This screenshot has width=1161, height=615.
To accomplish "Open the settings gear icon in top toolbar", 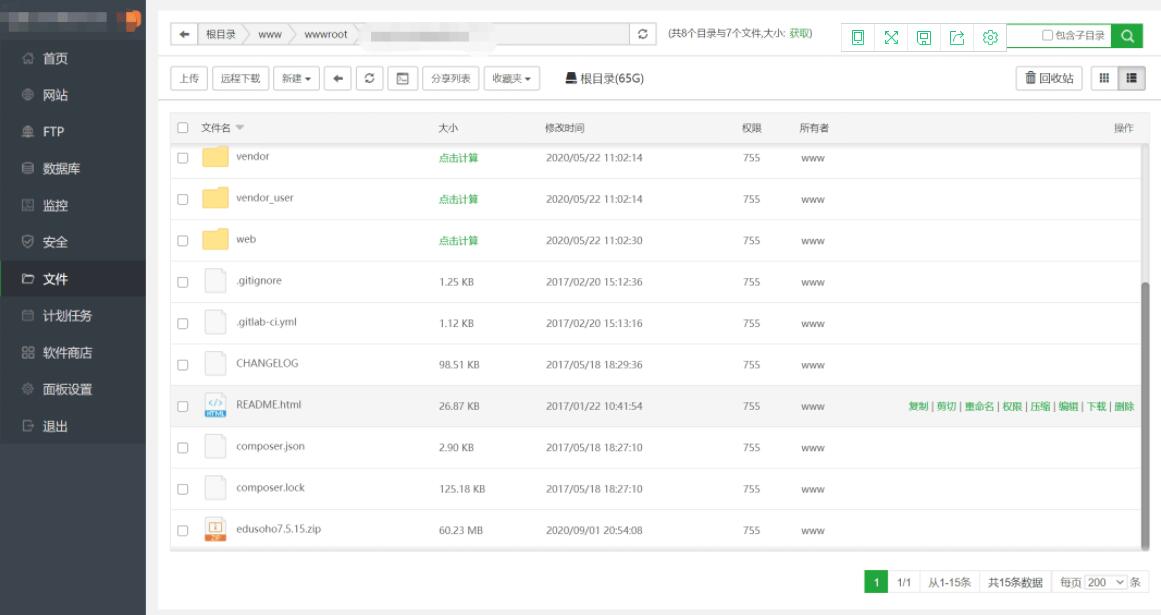I will (x=990, y=37).
